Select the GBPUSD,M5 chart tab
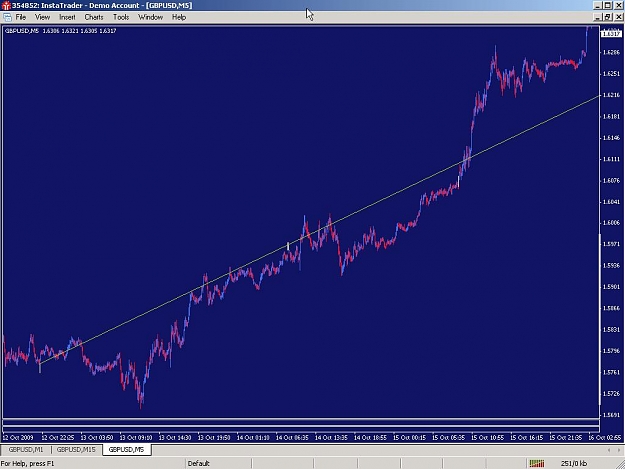This screenshot has width=625, height=469. click(x=126, y=449)
